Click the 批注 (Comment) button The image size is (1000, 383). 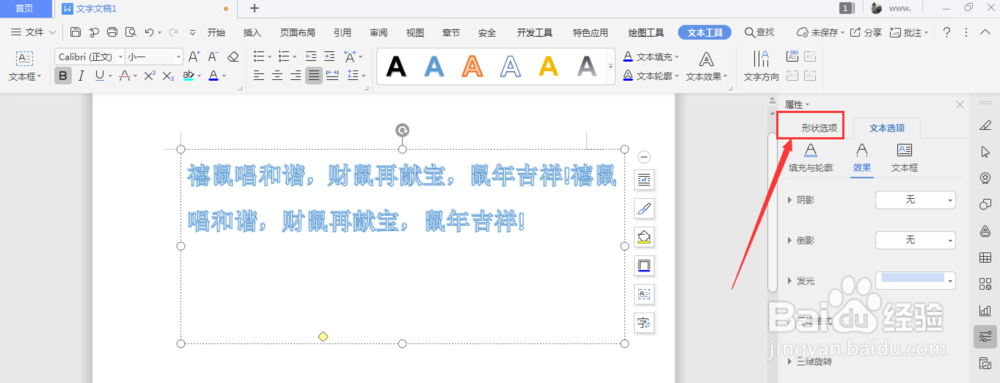(909, 33)
